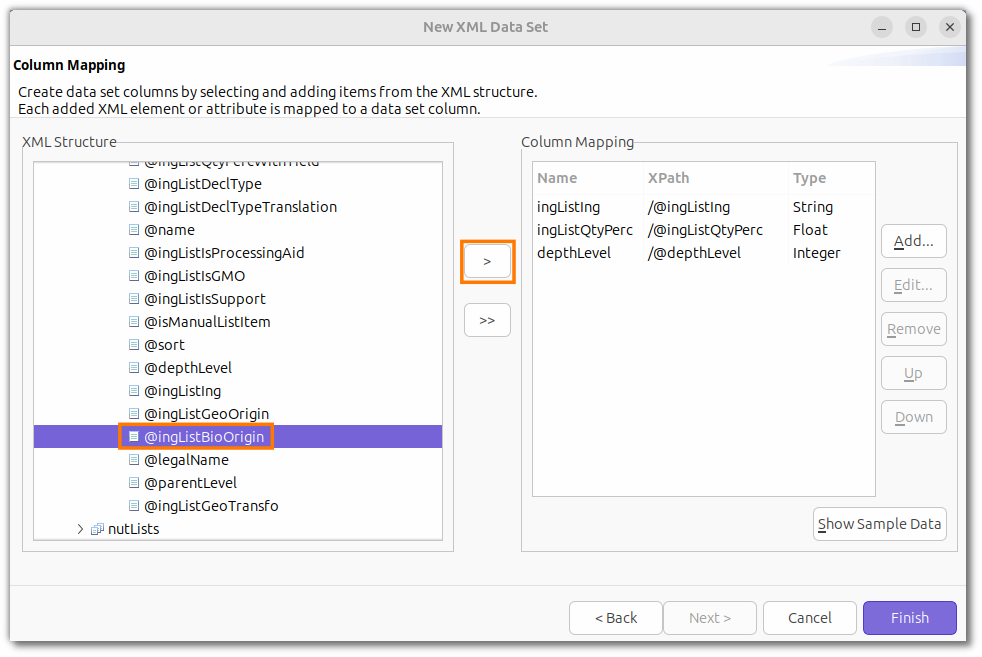Viewport: 982px width, 657px height.
Task: Select the Integer type cell
Action: click(x=816, y=253)
